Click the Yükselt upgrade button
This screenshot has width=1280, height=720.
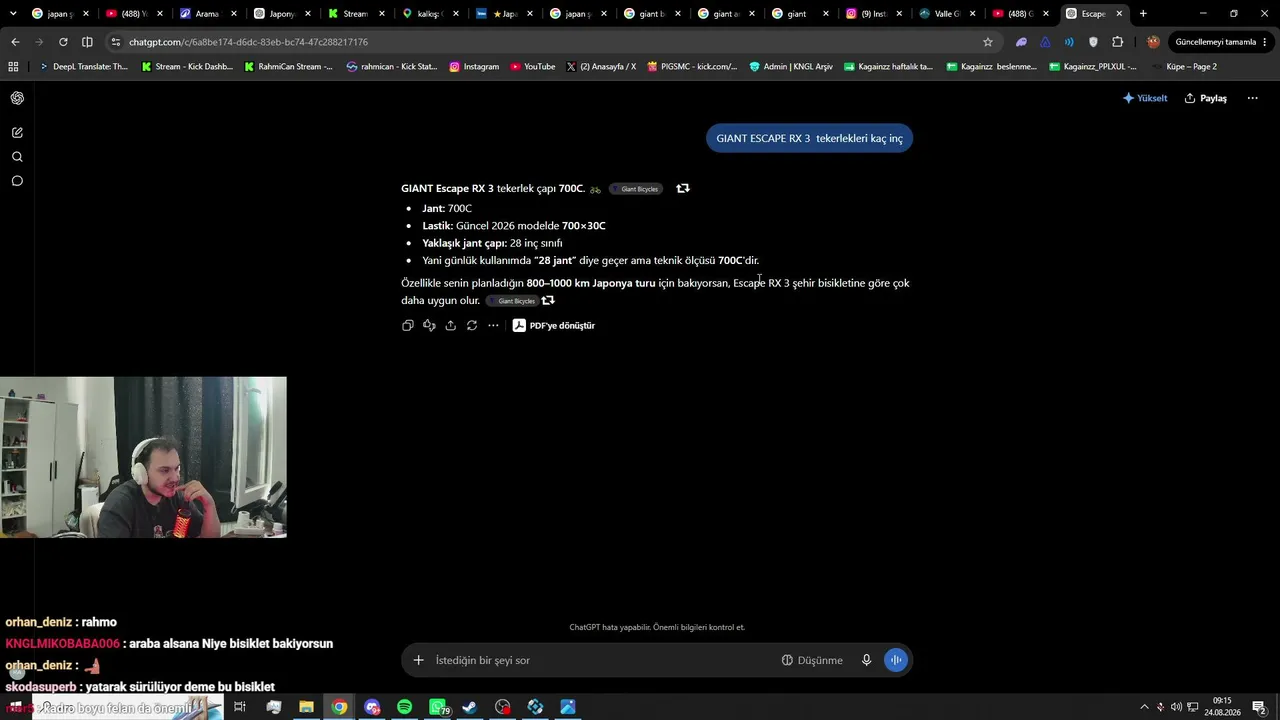click(1145, 98)
